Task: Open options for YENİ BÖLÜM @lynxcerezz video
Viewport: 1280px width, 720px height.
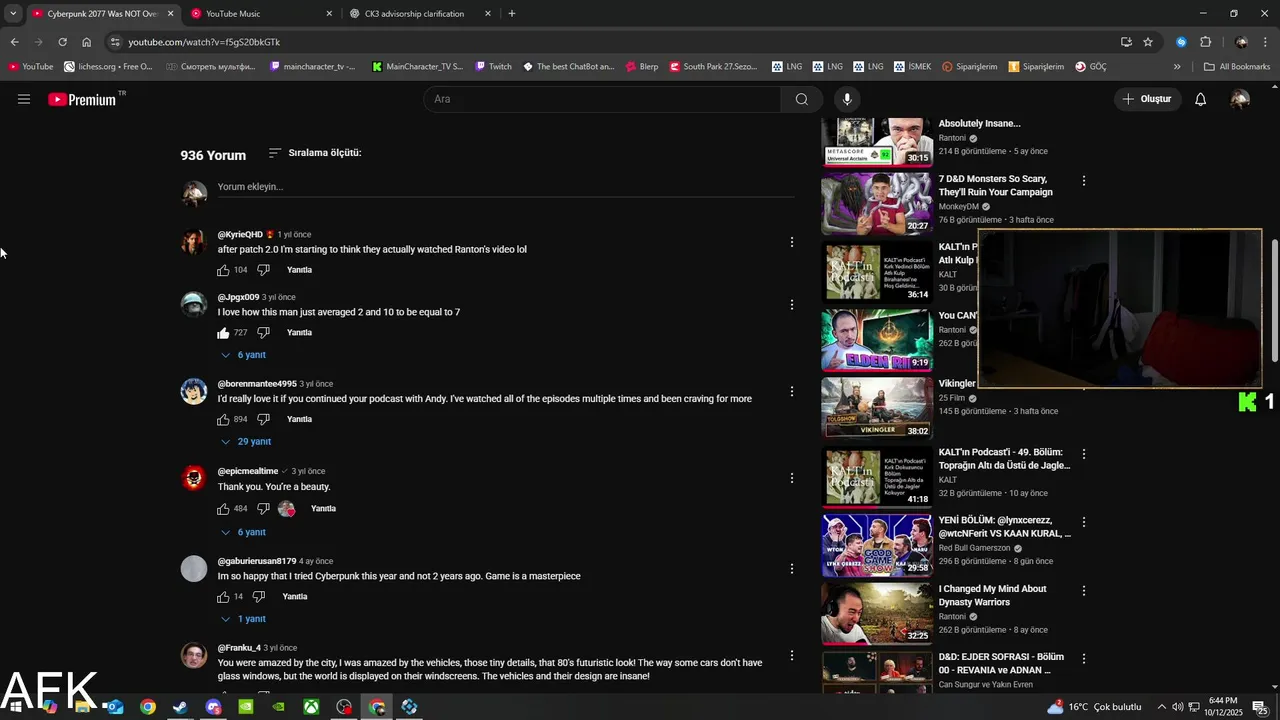Action: 1083,522
